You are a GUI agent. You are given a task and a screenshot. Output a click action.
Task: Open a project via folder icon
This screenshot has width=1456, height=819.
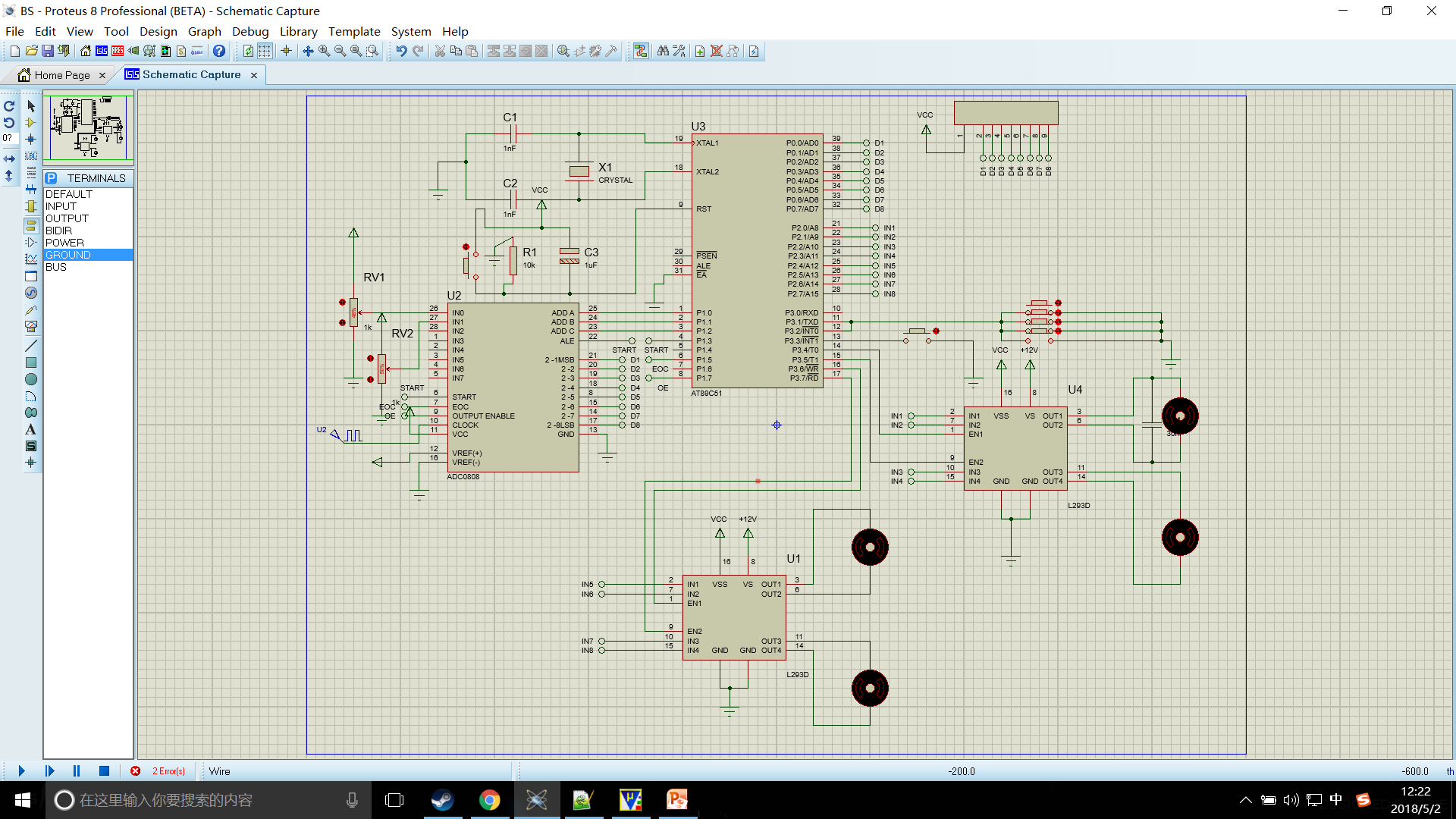tap(31, 51)
